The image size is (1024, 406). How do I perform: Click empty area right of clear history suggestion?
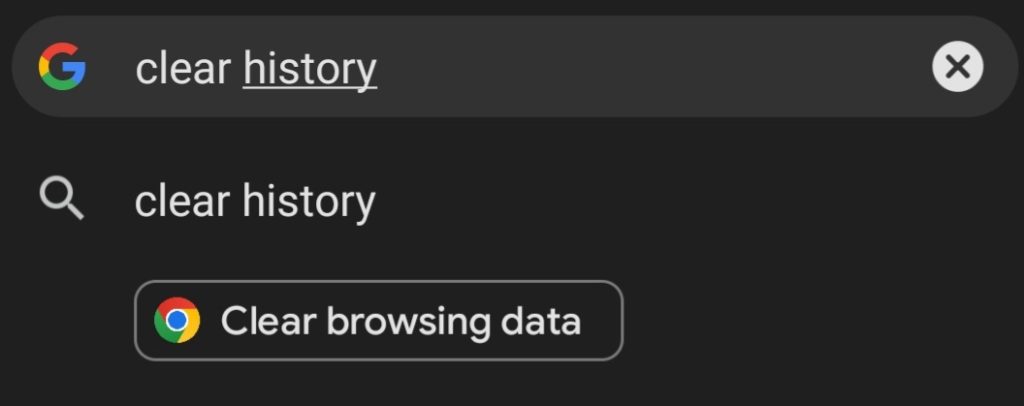(699, 200)
